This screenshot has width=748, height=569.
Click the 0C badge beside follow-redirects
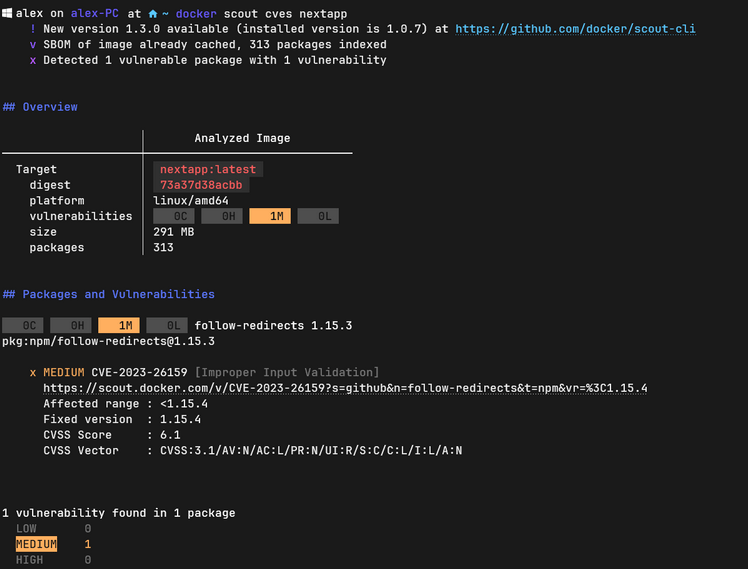(22, 325)
